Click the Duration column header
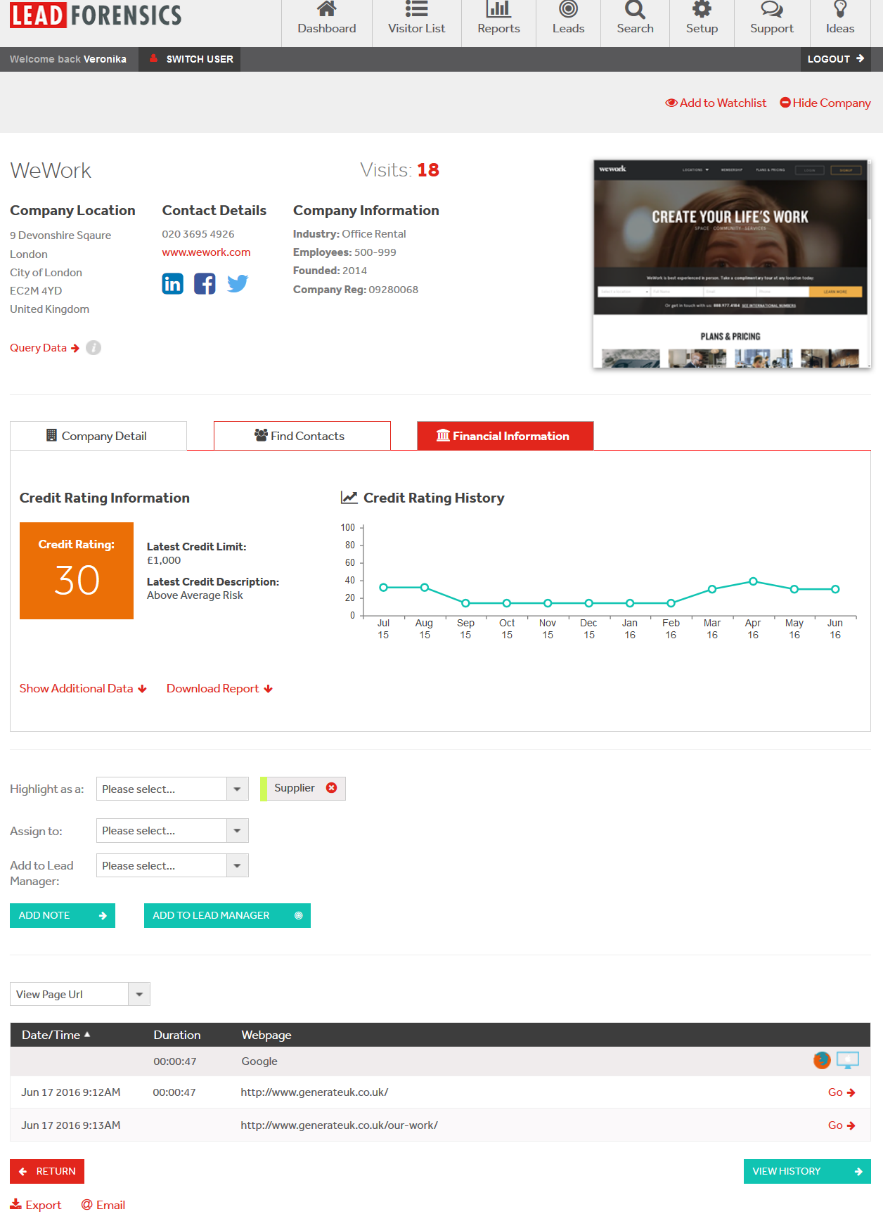 pos(177,1035)
